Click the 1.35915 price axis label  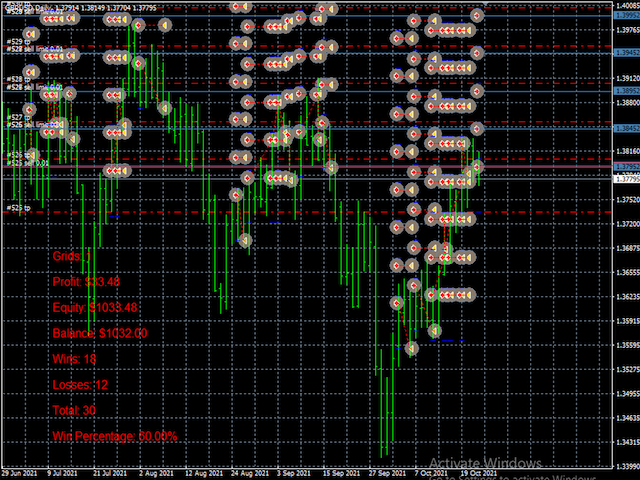click(x=627, y=321)
